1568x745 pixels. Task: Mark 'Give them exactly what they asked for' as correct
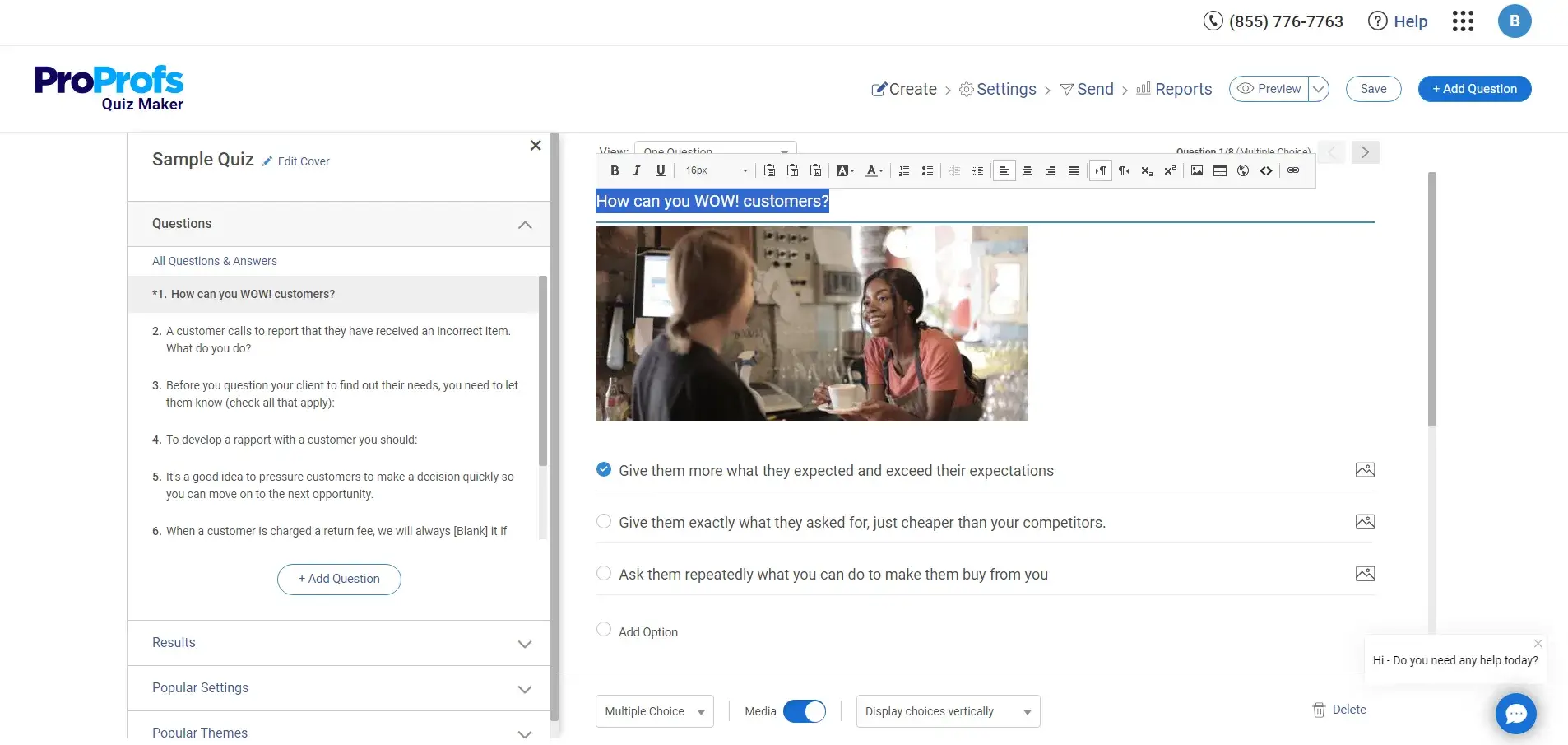coord(604,522)
